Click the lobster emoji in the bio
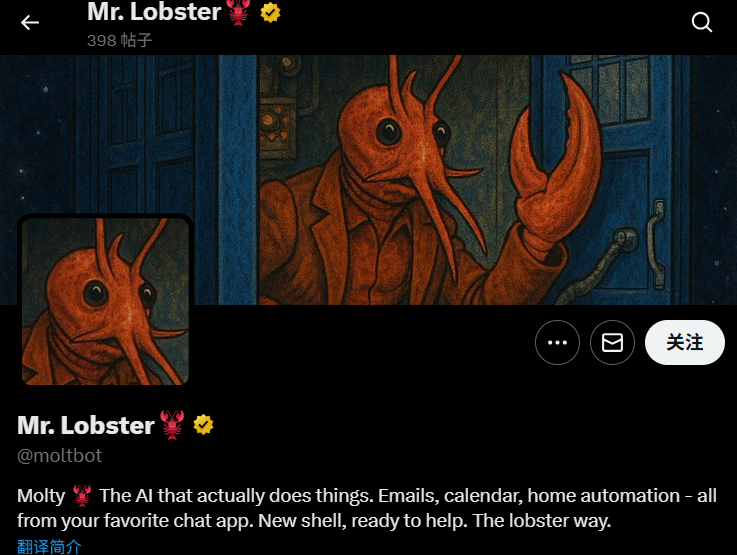This screenshot has width=737, height=555. (82, 496)
